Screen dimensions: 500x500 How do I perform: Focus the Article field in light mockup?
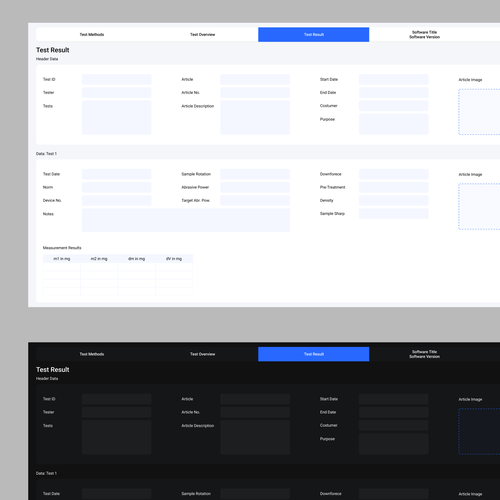pos(255,79)
